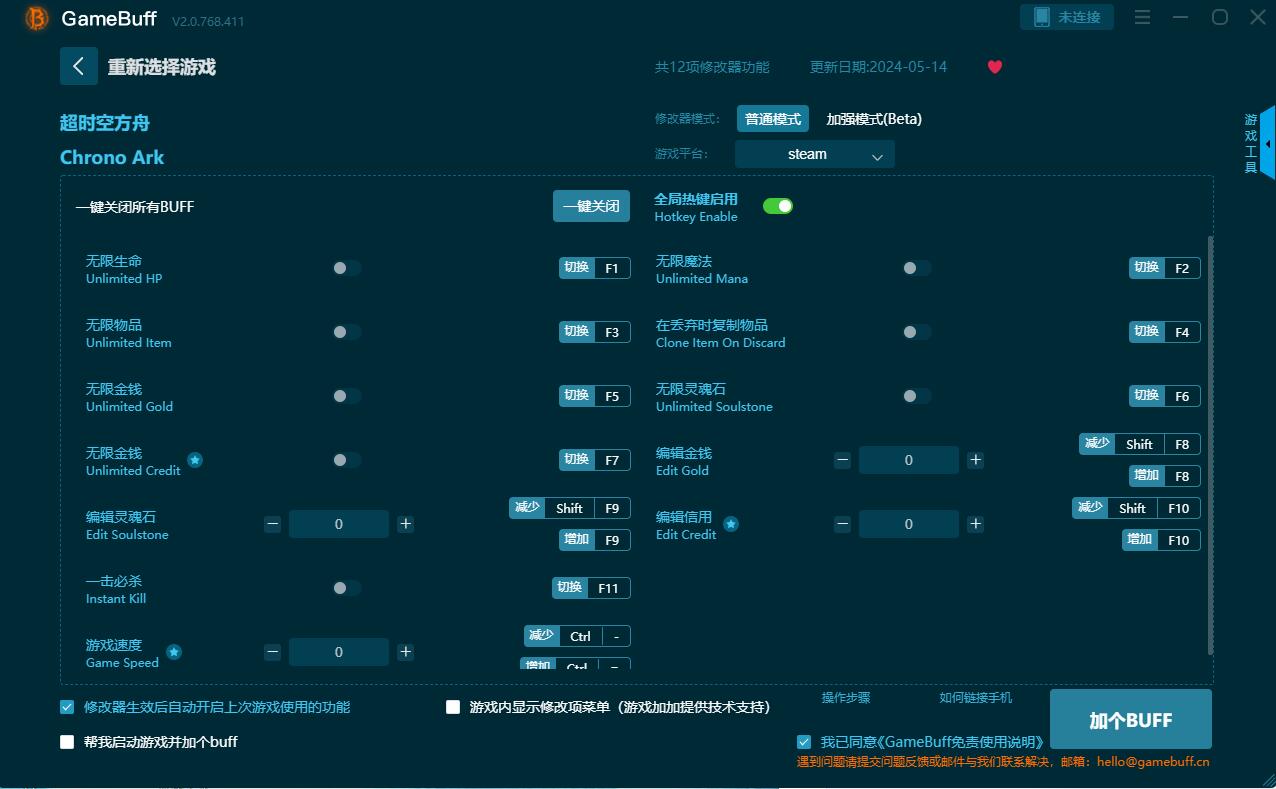Click the 更新日期:2024-05-14 update date text
The height and width of the screenshot is (789, 1276).
(878, 67)
